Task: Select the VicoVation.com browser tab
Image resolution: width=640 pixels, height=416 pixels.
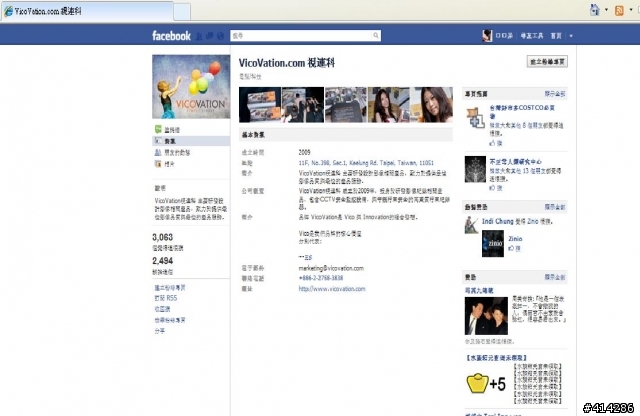Action: click(87, 11)
